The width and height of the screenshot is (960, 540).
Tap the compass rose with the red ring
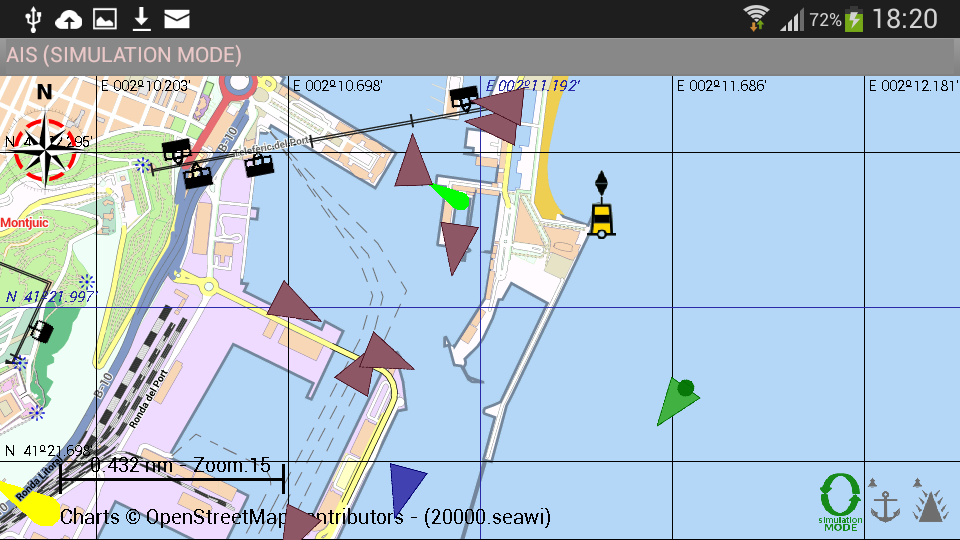click(45, 151)
